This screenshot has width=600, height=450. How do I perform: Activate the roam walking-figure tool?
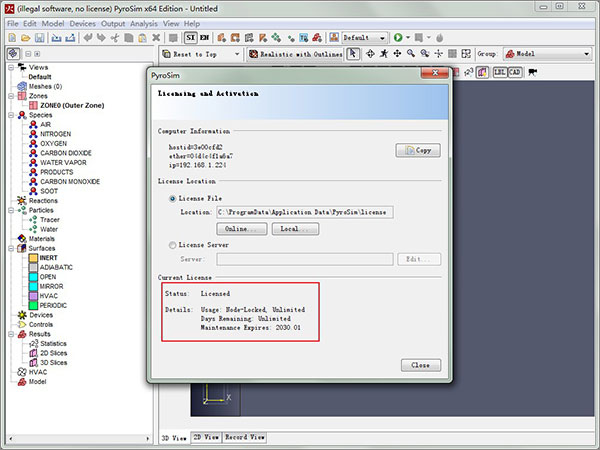tap(384, 54)
